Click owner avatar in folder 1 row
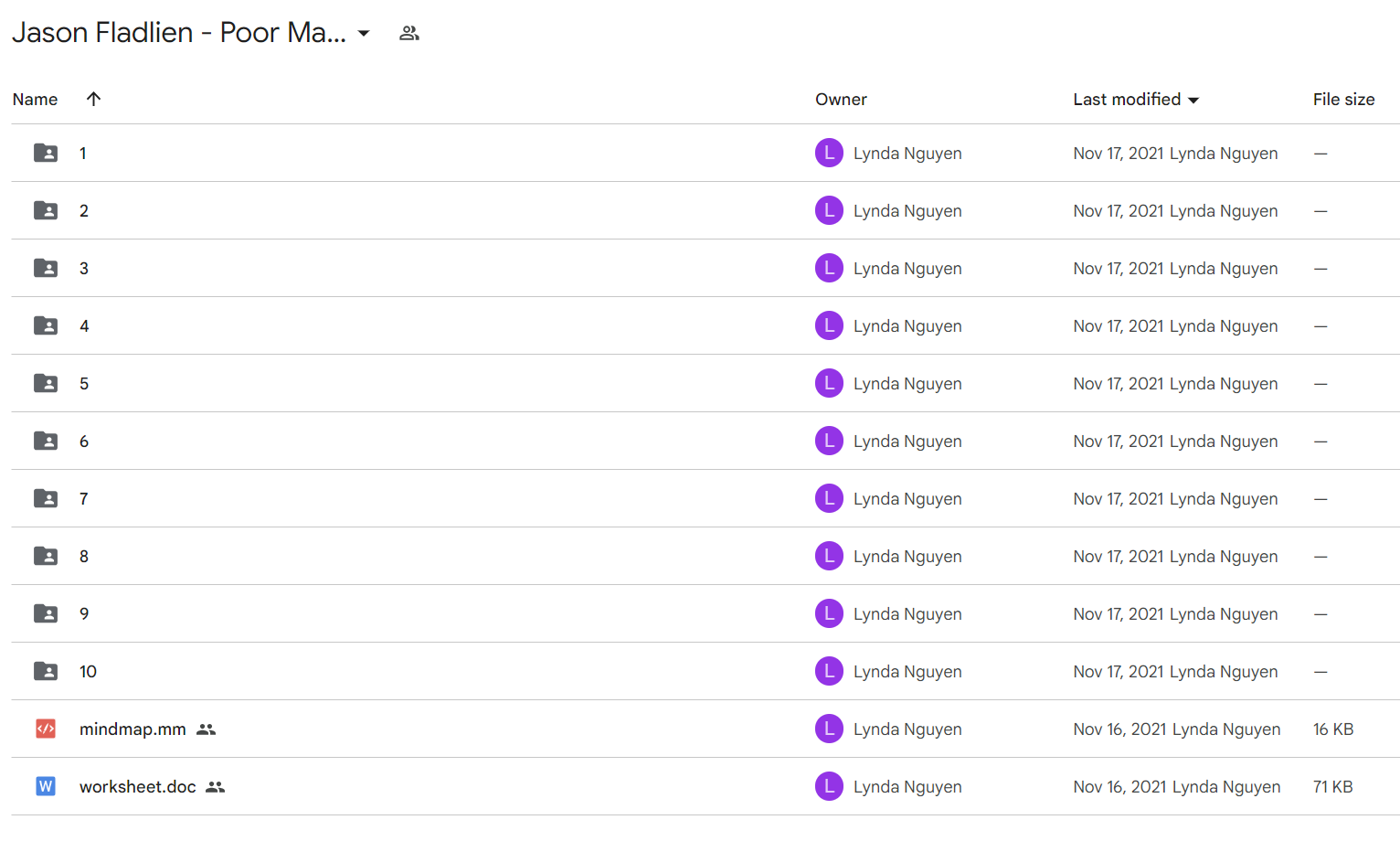The height and width of the screenshot is (841, 1400). [829, 153]
